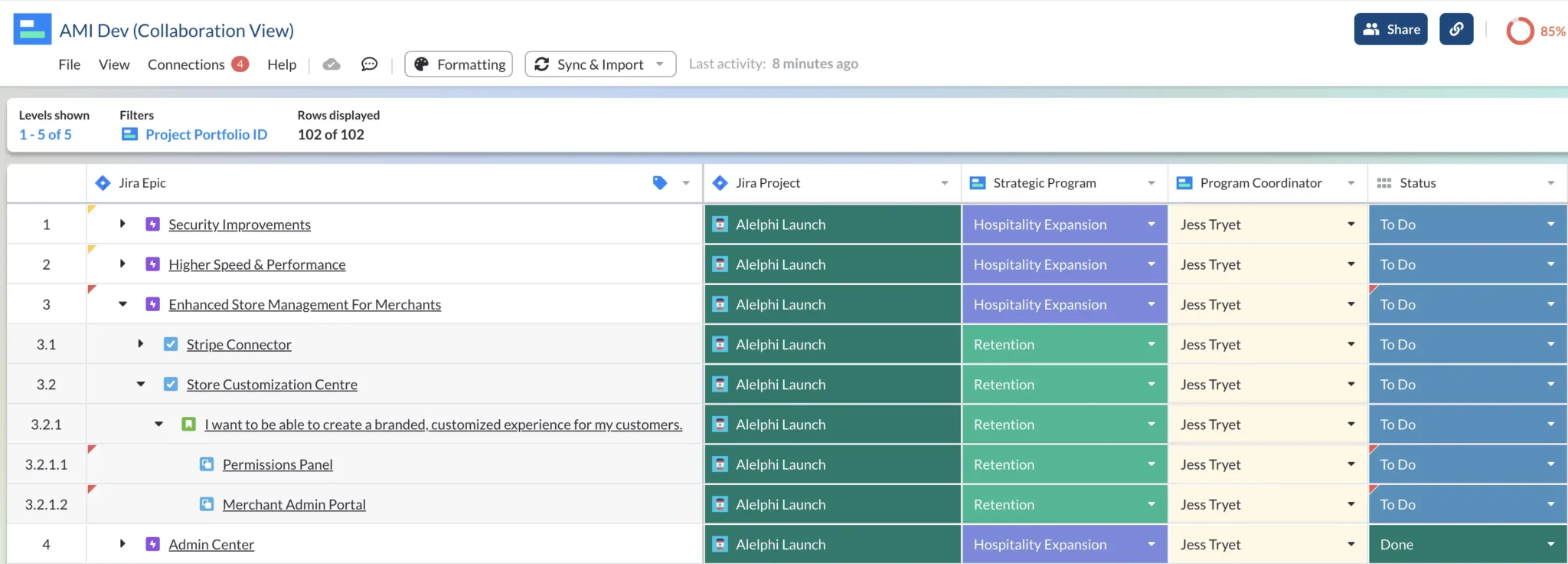Screen dimensions: 1568x564
Task: Click the task icon beside Store Customization Centre
Action: click(x=171, y=384)
